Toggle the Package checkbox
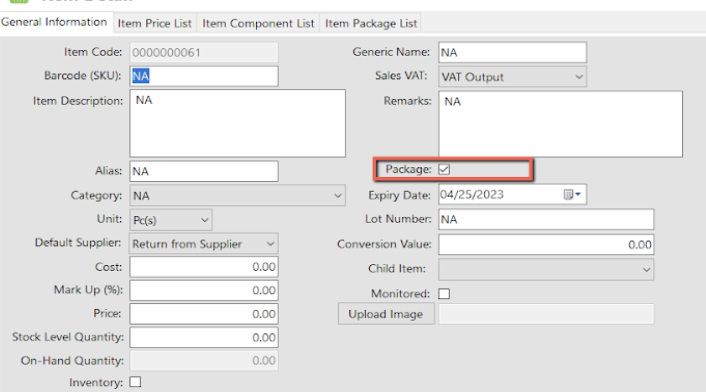Image resolution: width=706 pixels, height=392 pixels. (444, 169)
